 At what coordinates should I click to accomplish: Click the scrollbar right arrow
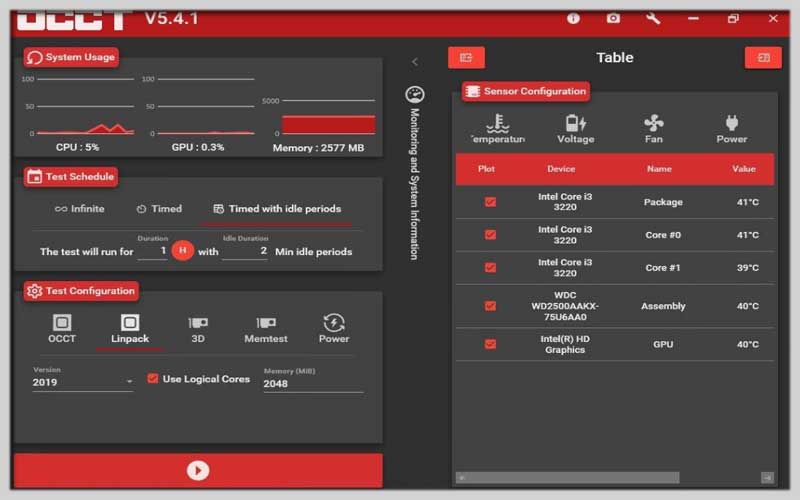click(767, 478)
